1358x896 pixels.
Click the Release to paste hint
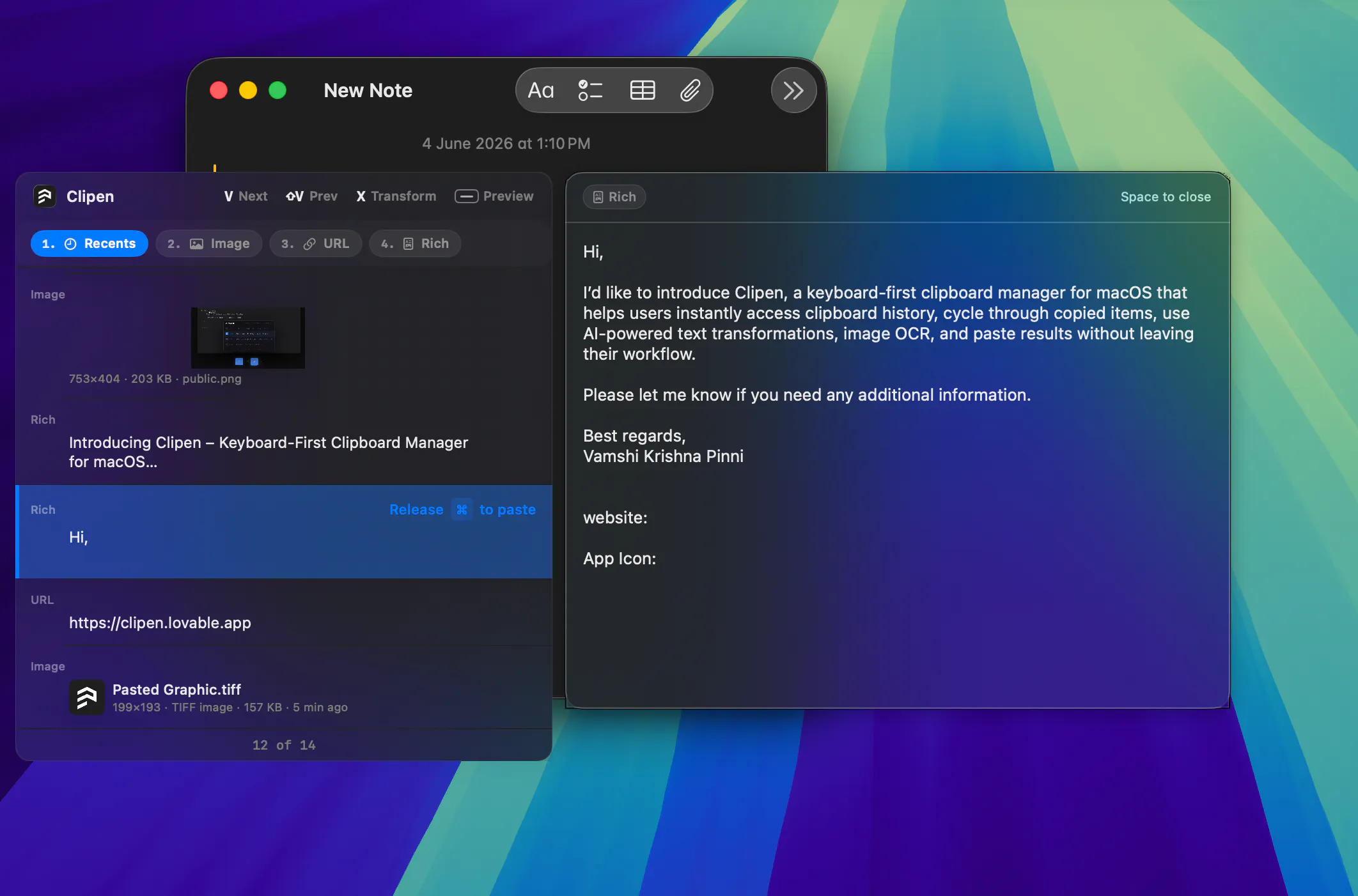[462, 509]
